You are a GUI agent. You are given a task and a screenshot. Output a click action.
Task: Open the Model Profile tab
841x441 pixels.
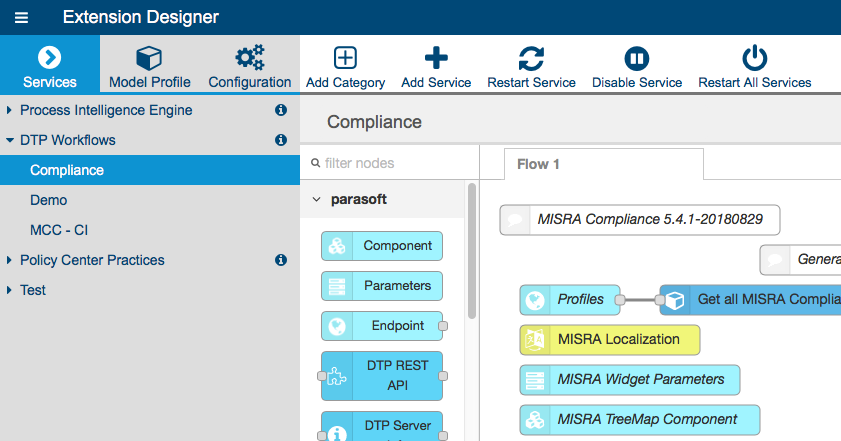[150, 65]
